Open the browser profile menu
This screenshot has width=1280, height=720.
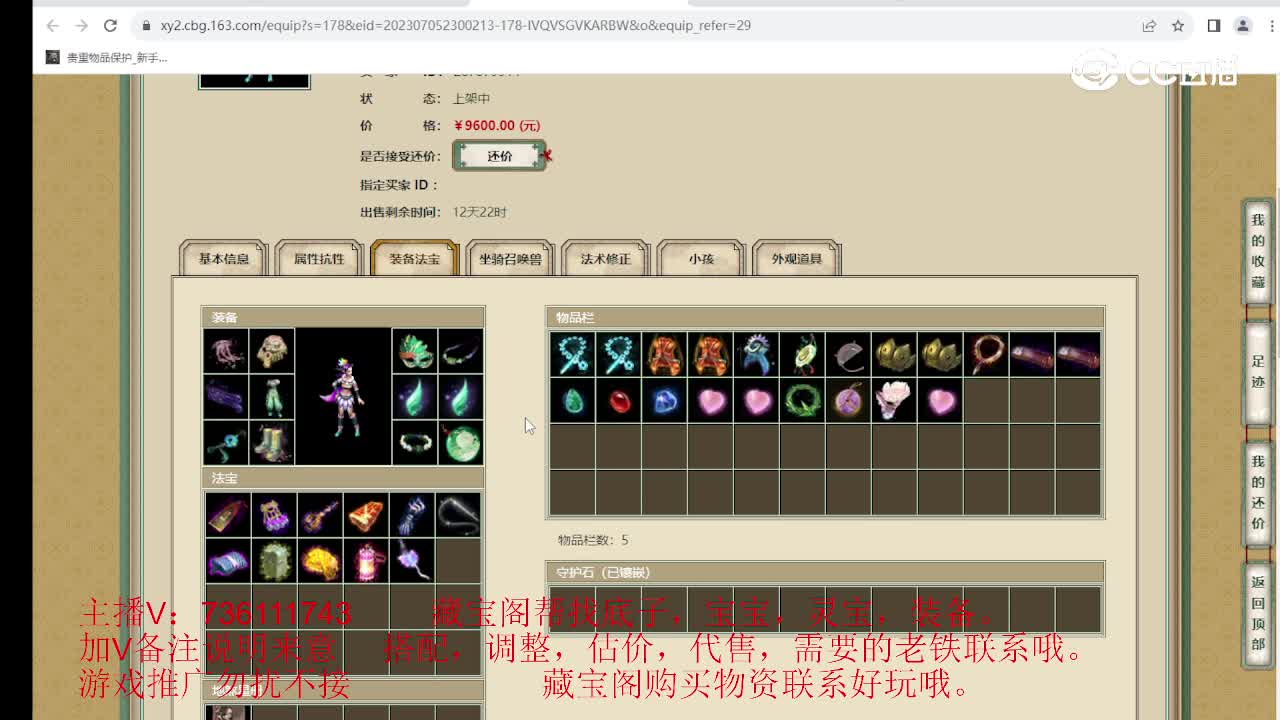pyautogui.click(x=1243, y=25)
